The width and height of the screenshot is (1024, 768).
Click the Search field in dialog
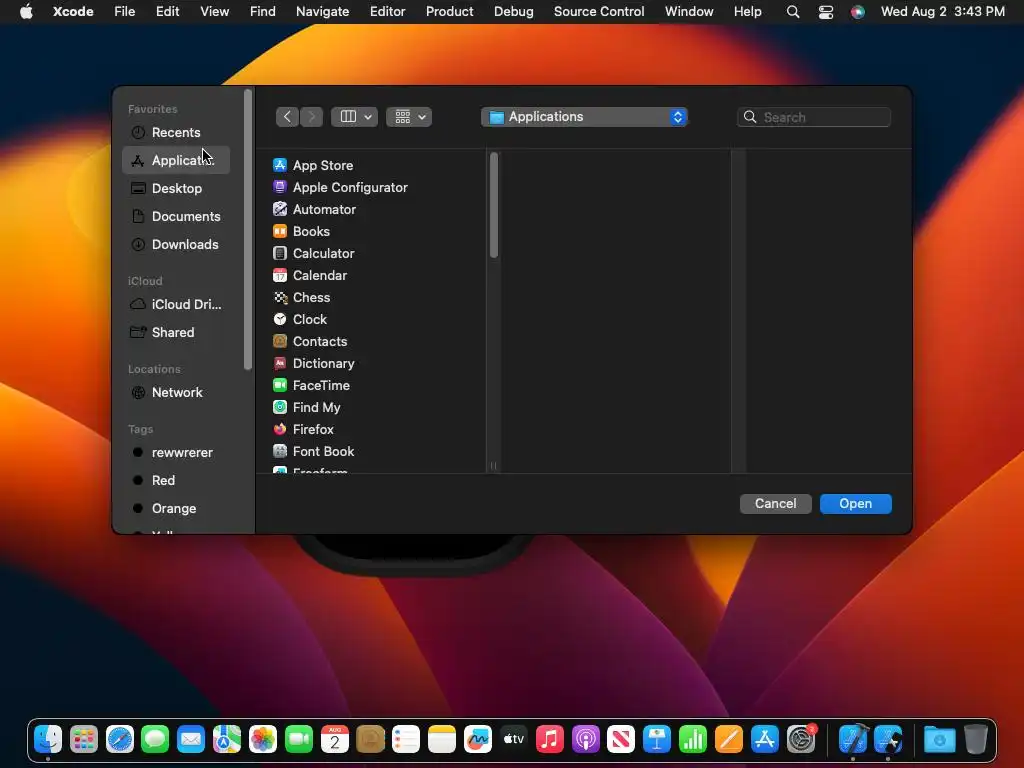pos(814,118)
